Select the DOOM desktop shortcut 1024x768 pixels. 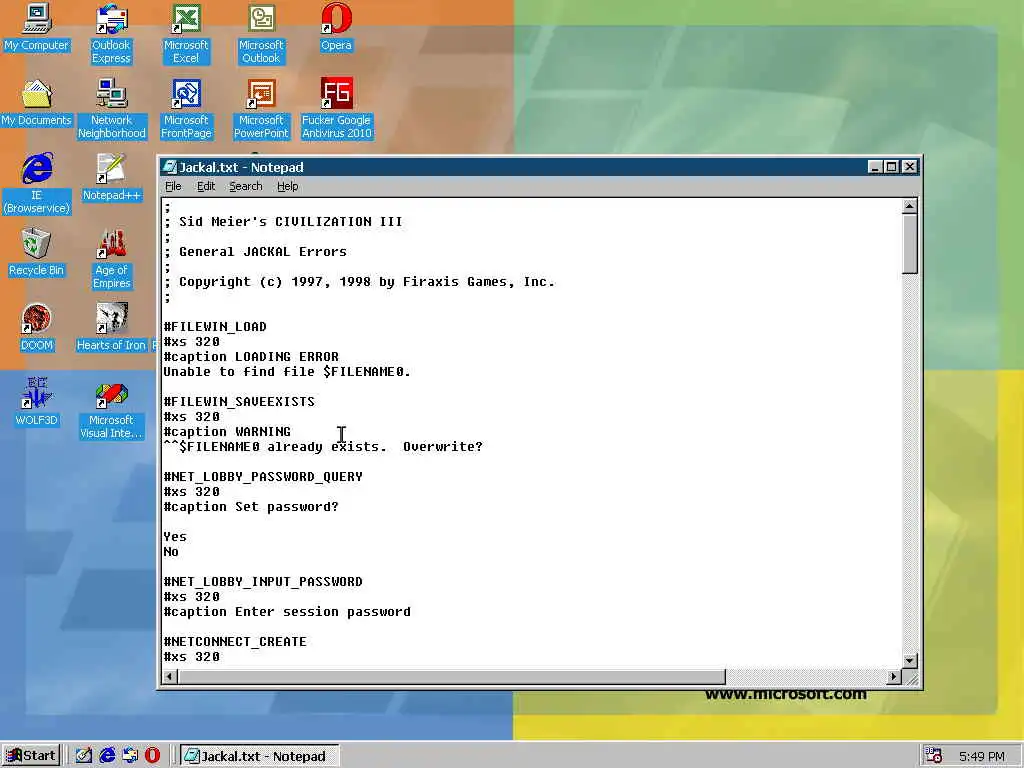tap(37, 328)
